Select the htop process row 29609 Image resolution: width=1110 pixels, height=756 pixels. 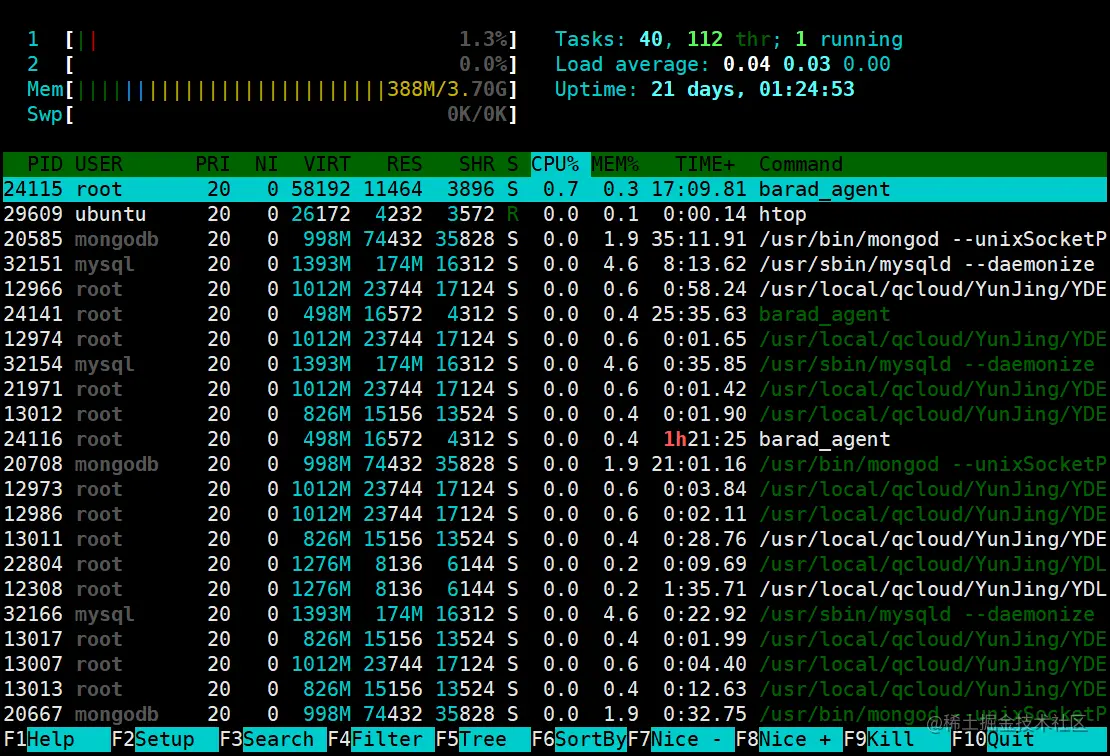555,214
